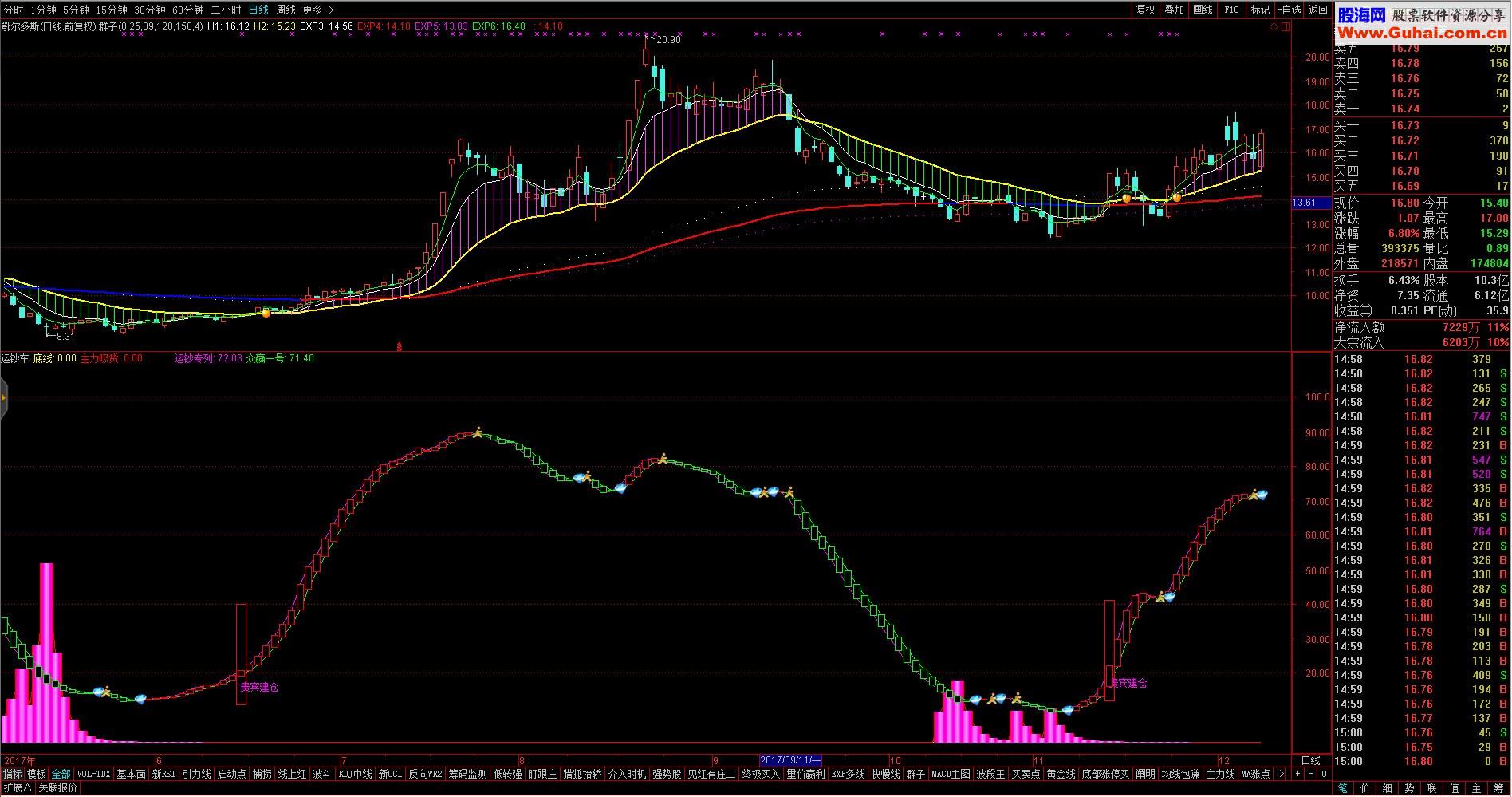
Task: Switch to the 指标 indicator tab
Action: [x=13, y=774]
